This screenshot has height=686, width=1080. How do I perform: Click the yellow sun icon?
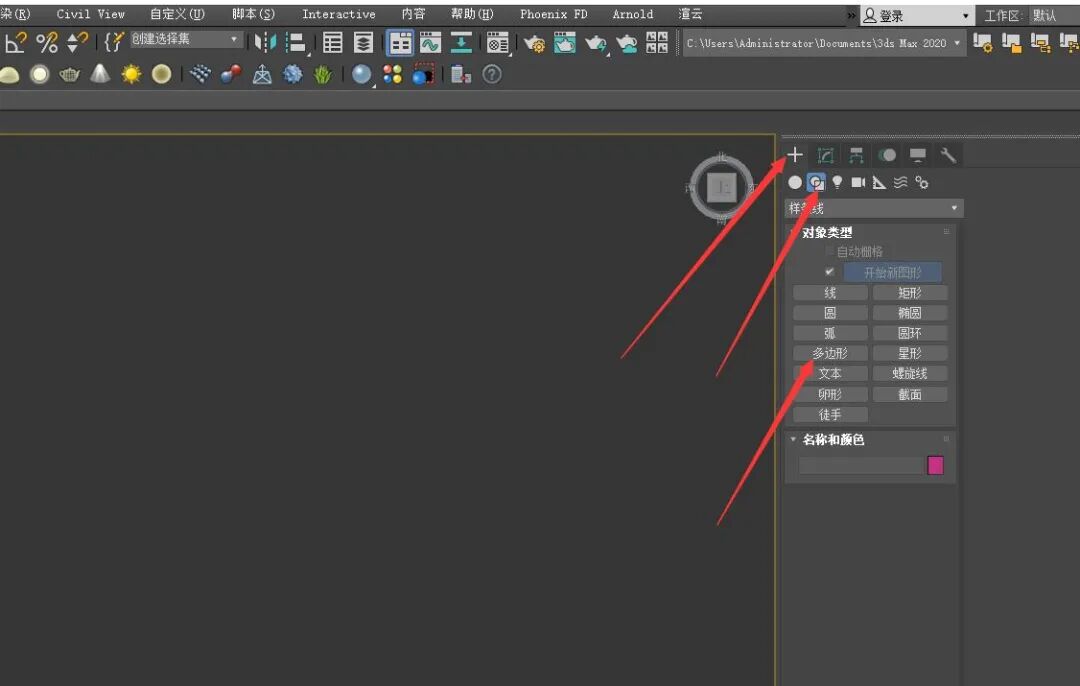tap(131, 74)
